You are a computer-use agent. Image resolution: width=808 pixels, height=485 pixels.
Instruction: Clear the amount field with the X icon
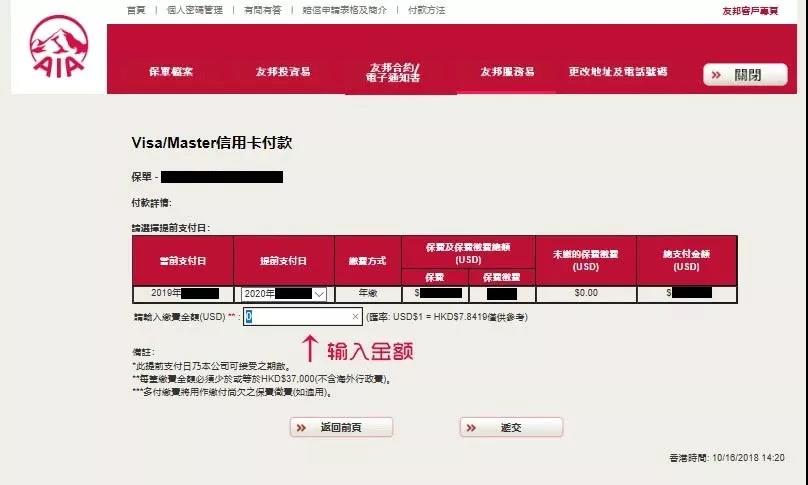coord(355,317)
